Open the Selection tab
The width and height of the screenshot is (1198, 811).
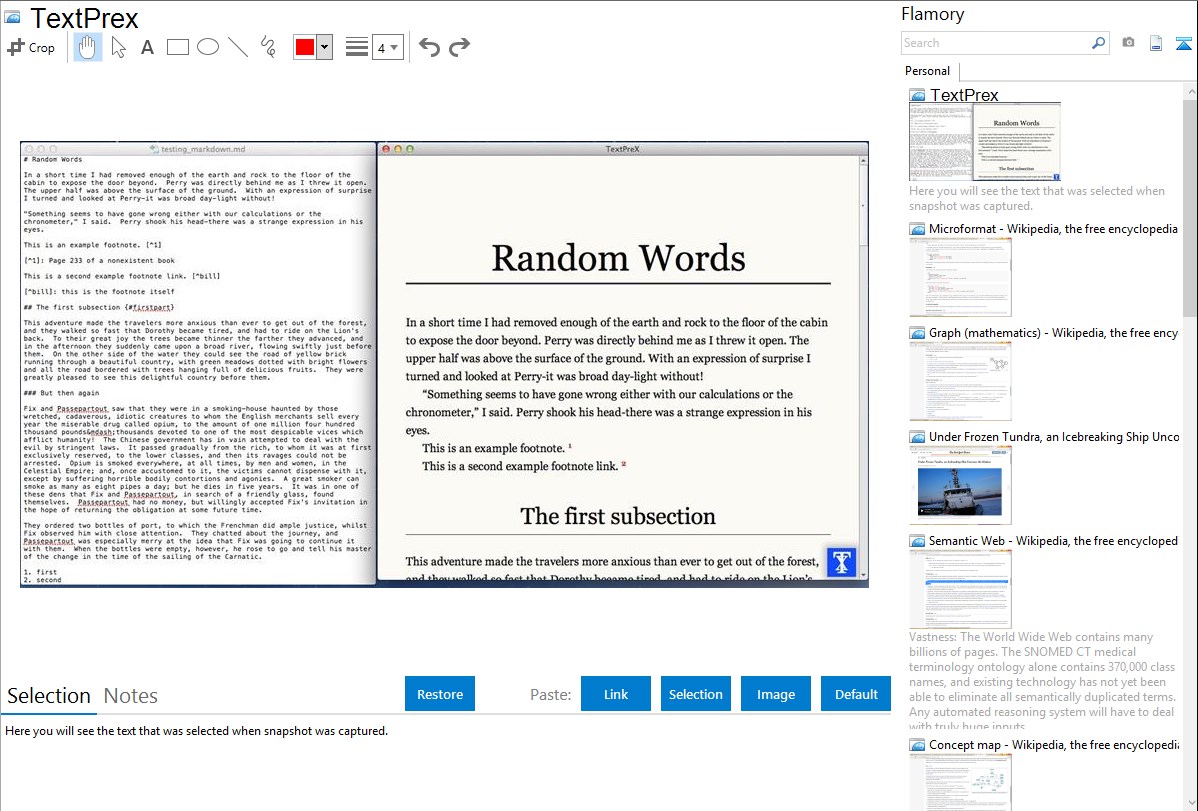(49, 696)
